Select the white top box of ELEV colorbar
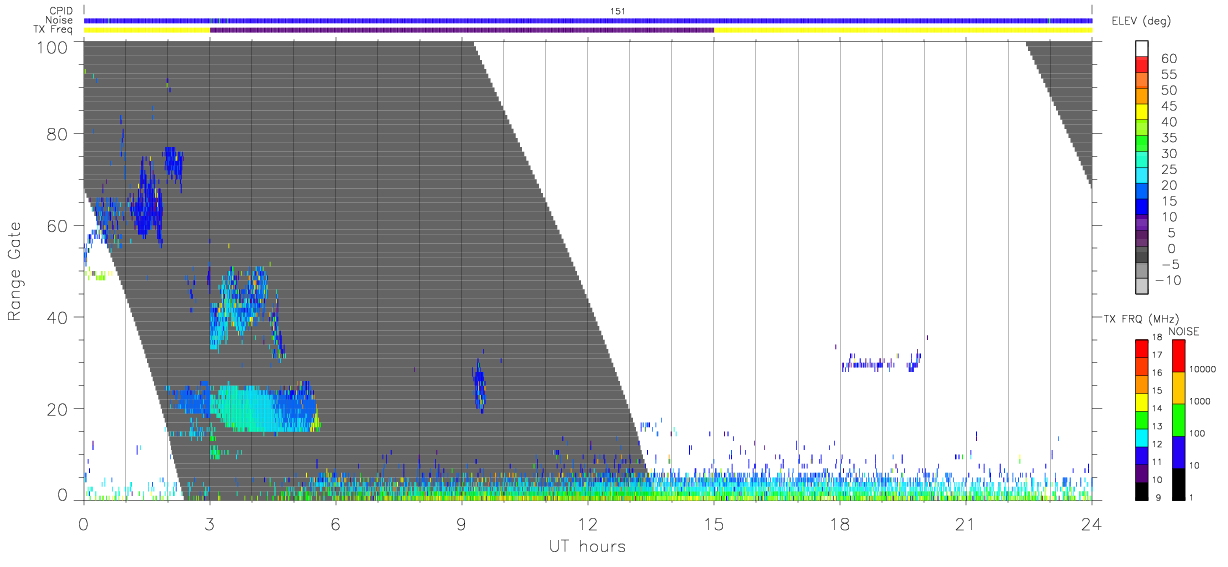Screen dimensions: 1228x567 (x=1142, y=49)
